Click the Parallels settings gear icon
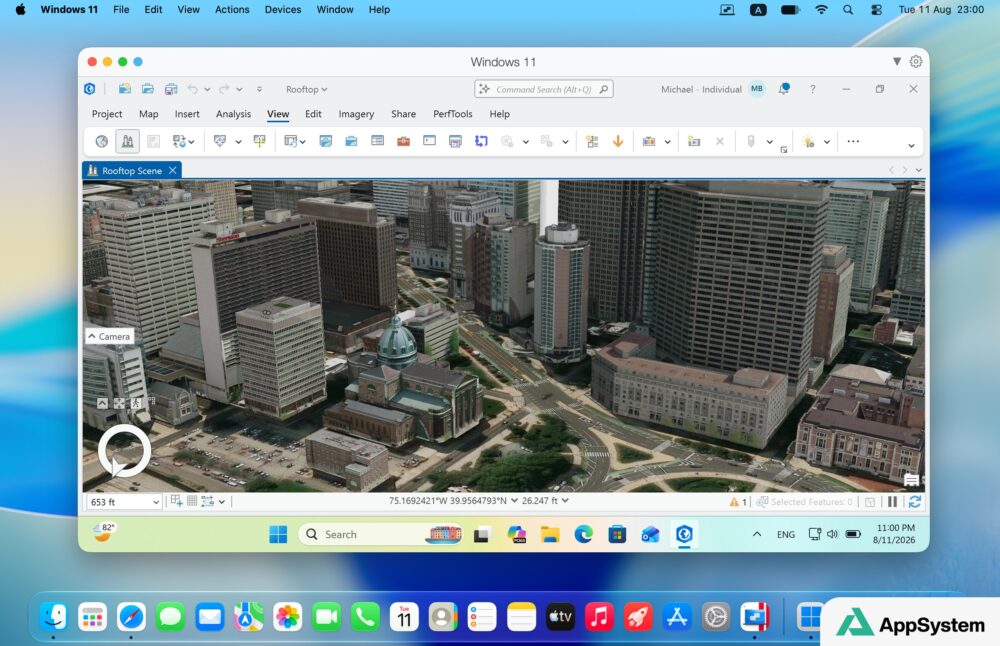1000x646 pixels. pos(916,61)
